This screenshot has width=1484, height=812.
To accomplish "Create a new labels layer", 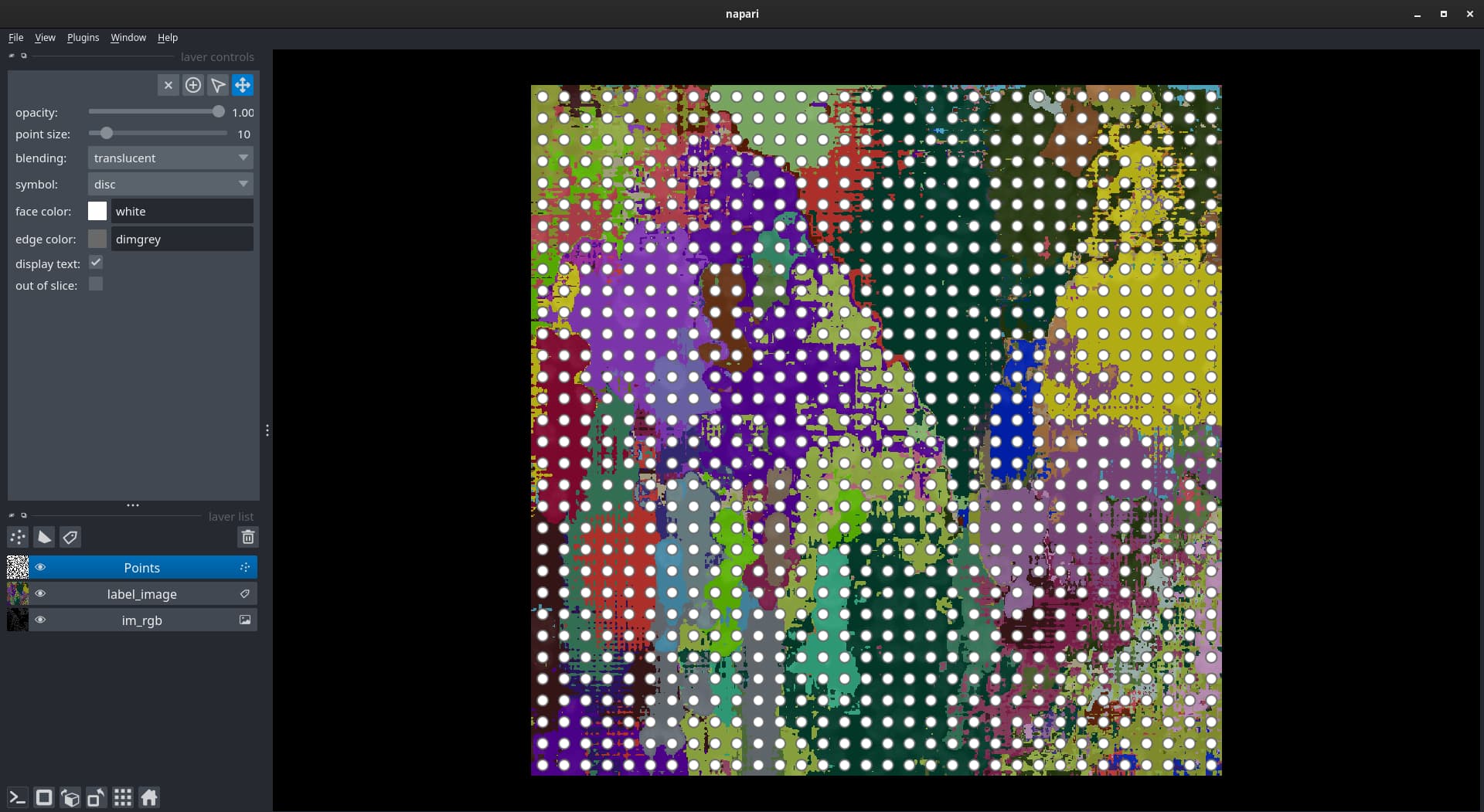I will 70,537.
